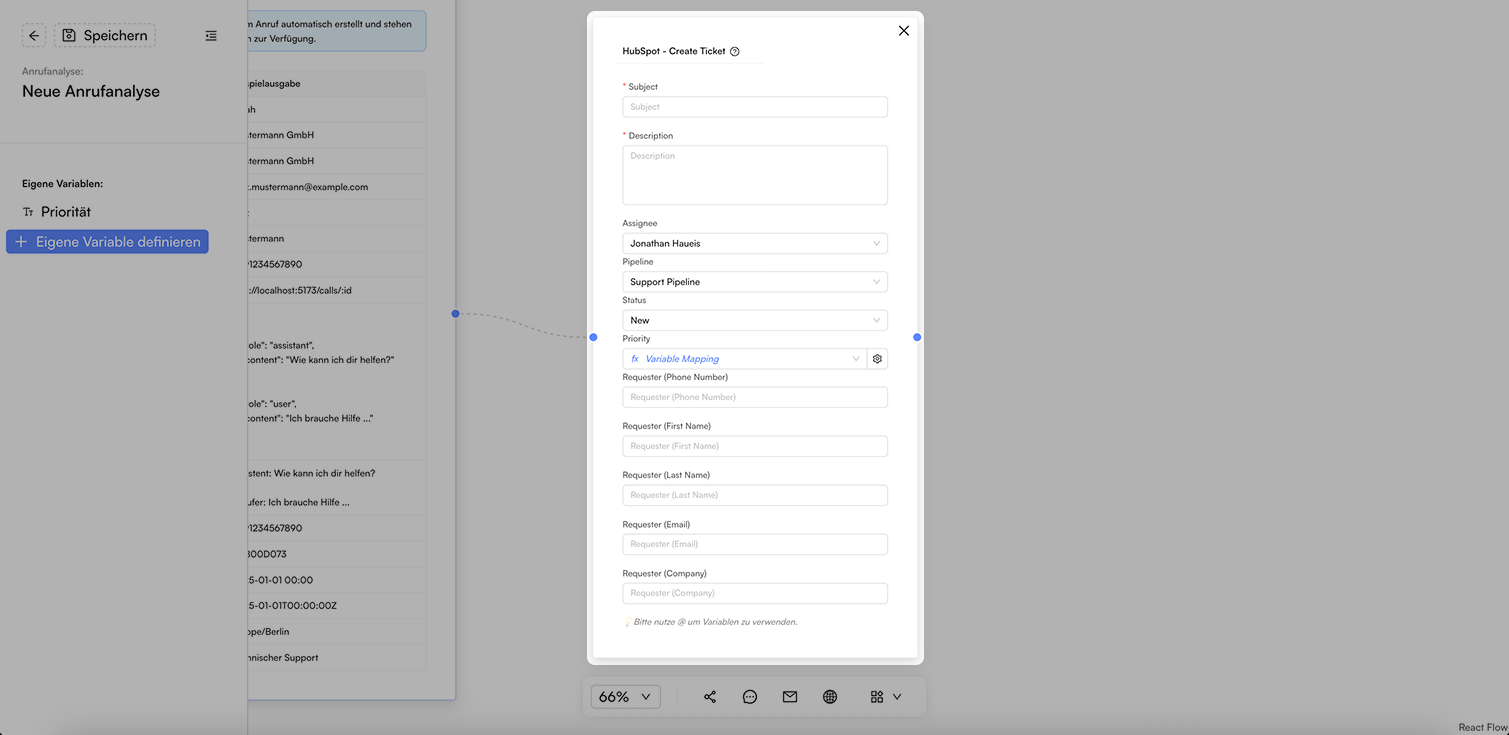This screenshot has height=735, width=1509.
Task: Go back using the left arrow button
Action: (34, 36)
